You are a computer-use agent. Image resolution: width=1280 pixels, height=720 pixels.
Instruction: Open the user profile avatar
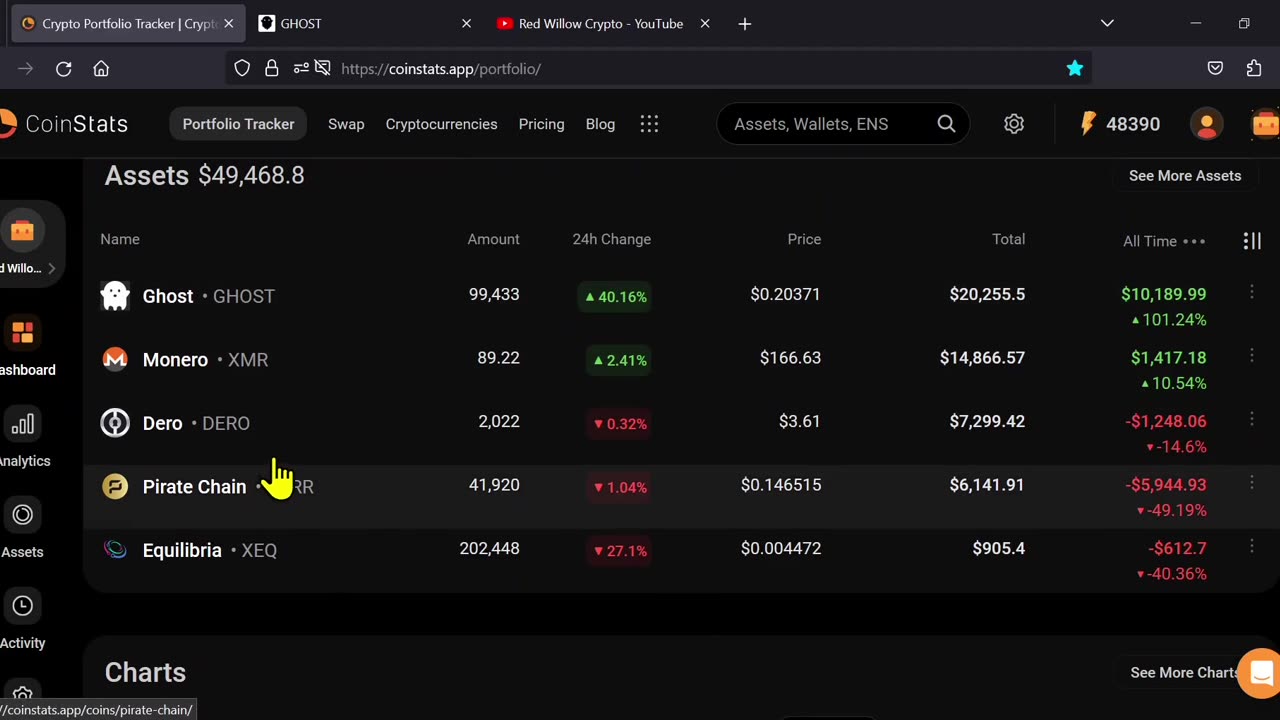click(x=1207, y=124)
